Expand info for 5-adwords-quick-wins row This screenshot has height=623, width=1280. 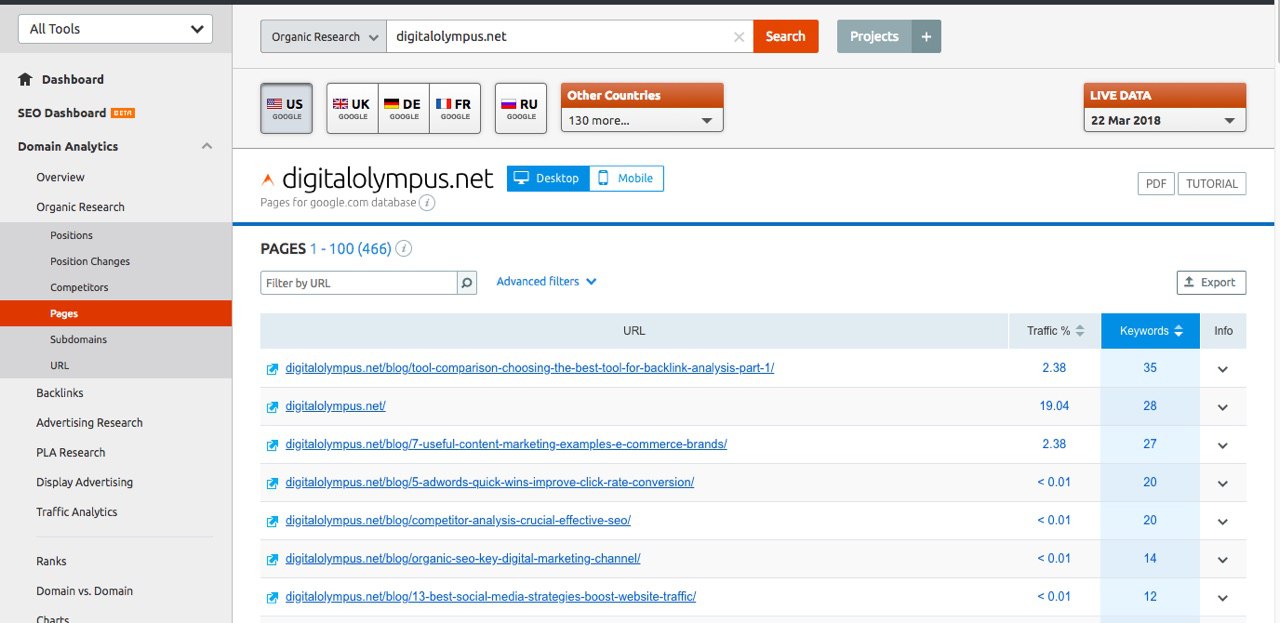pyautogui.click(x=1223, y=483)
